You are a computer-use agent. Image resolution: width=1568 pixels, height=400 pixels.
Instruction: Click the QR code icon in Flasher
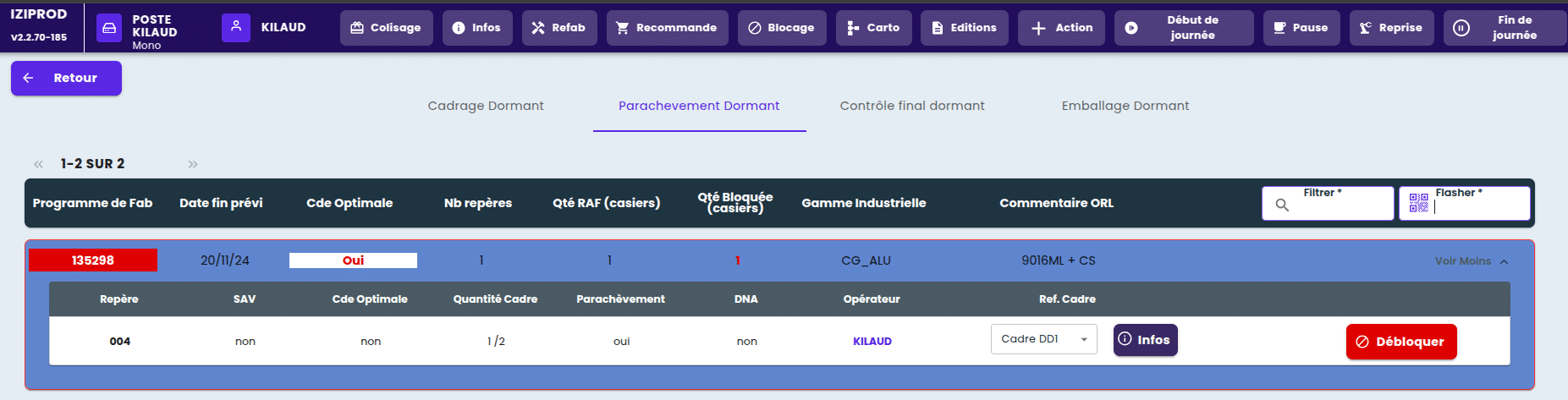[1419, 203]
